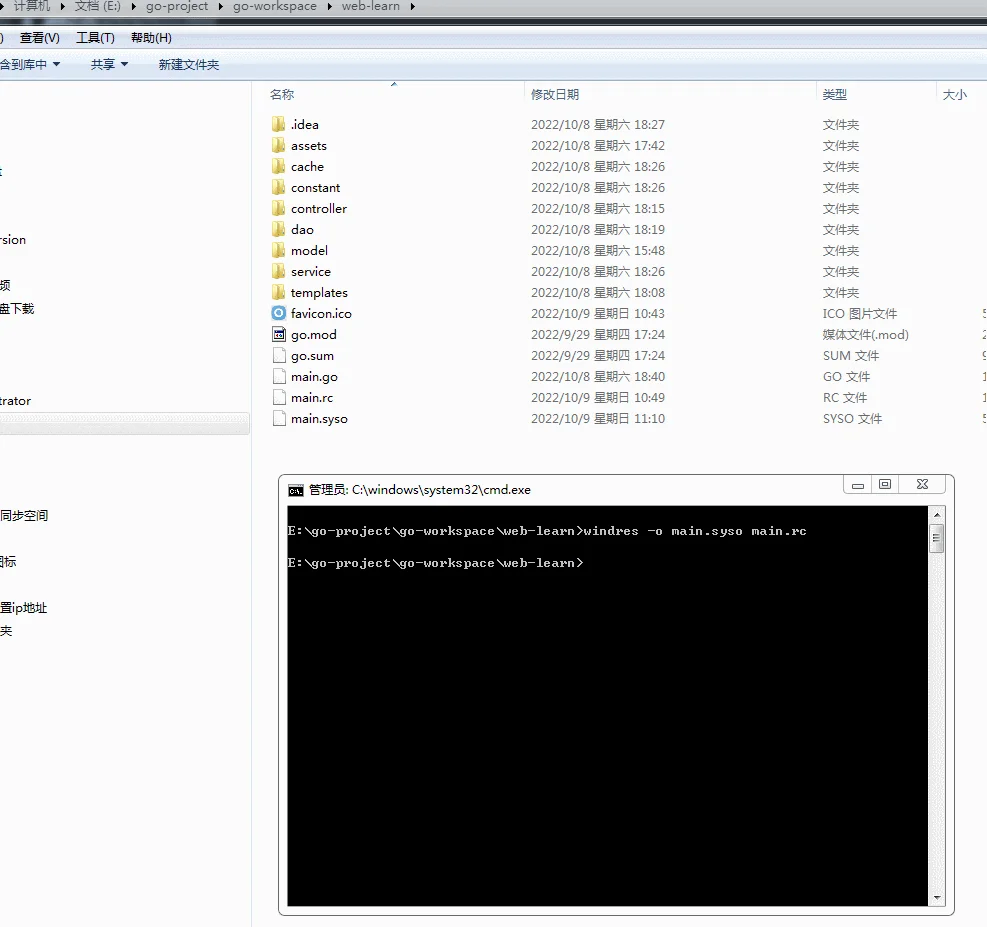987x927 pixels.
Task: Sort files by 名称 column header
Action: tap(282, 94)
